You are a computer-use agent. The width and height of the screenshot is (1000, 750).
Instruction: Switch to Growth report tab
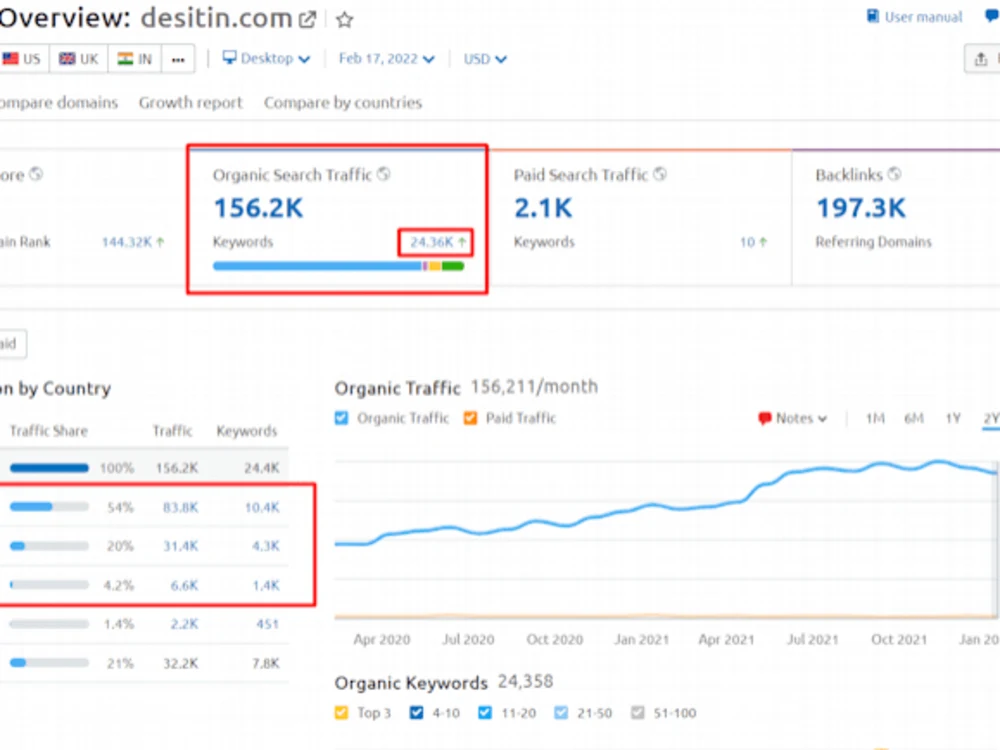tap(191, 103)
